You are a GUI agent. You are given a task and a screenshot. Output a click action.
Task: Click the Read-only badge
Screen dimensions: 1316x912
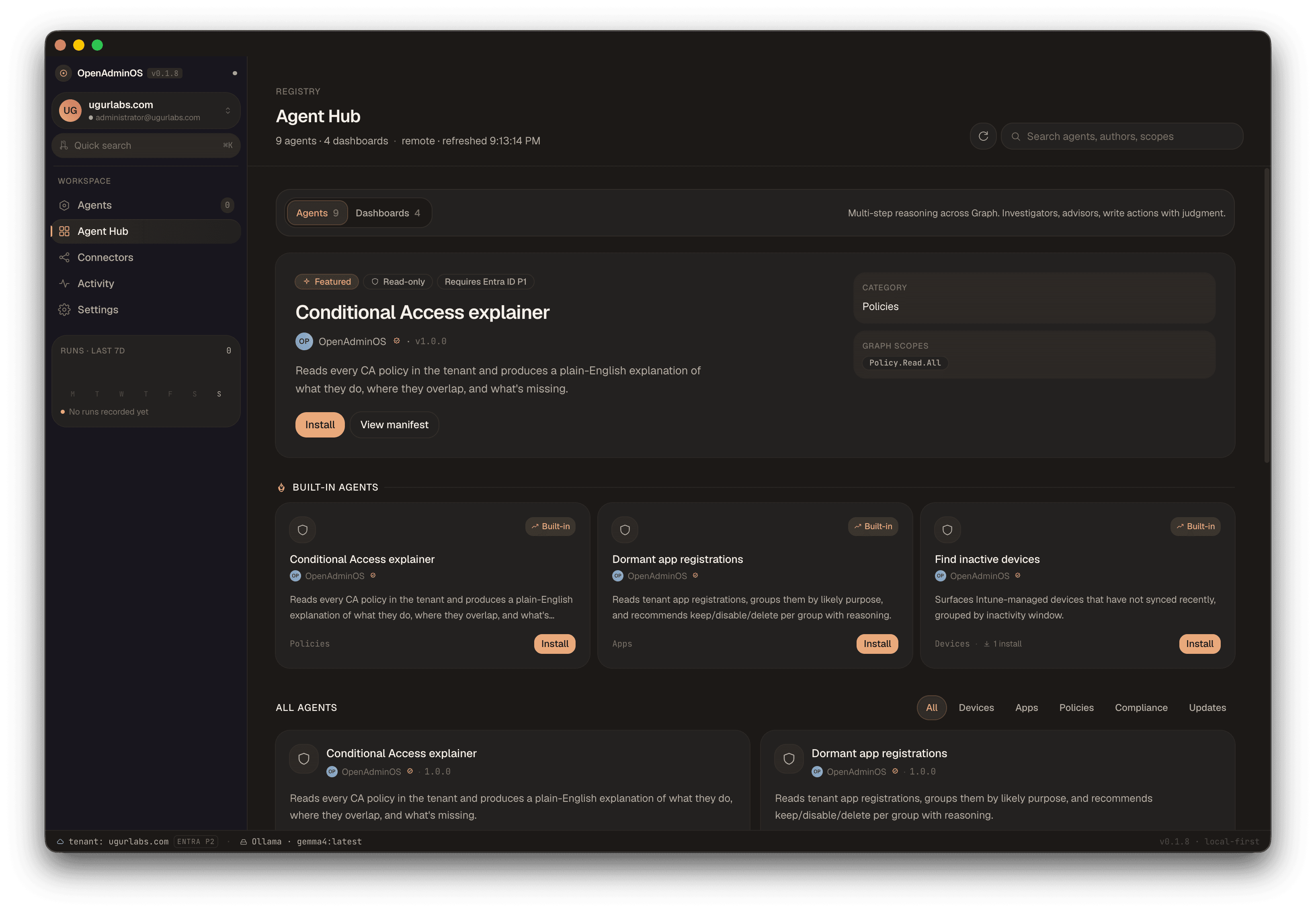click(x=398, y=281)
